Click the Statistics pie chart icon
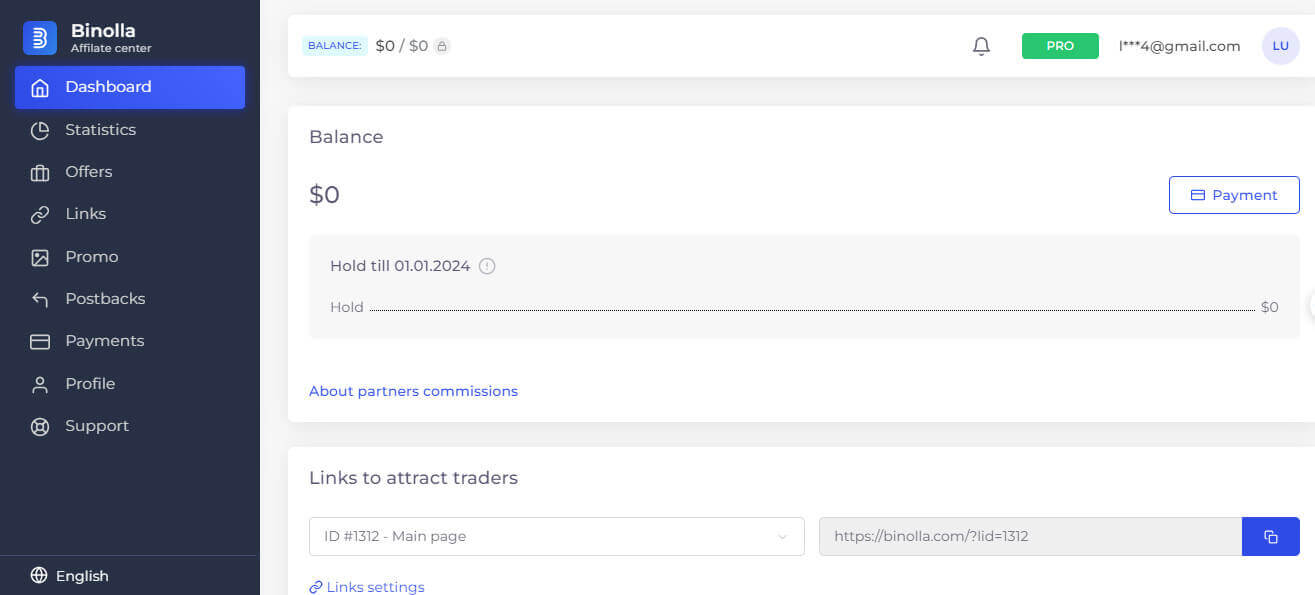This screenshot has height=595, width=1315. pos(40,130)
